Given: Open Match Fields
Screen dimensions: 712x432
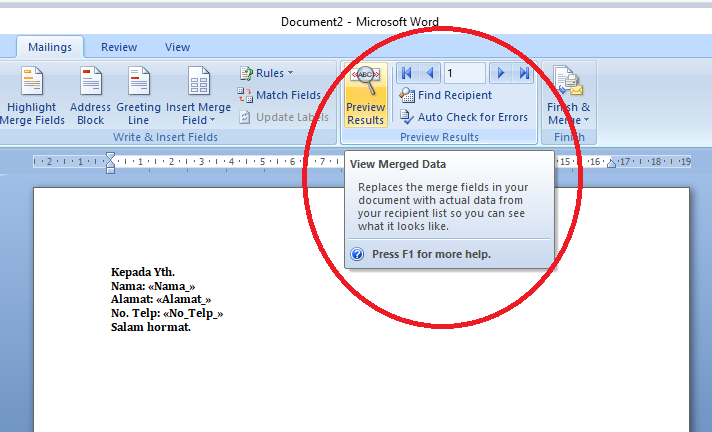Looking at the screenshot, I should [279, 95].
